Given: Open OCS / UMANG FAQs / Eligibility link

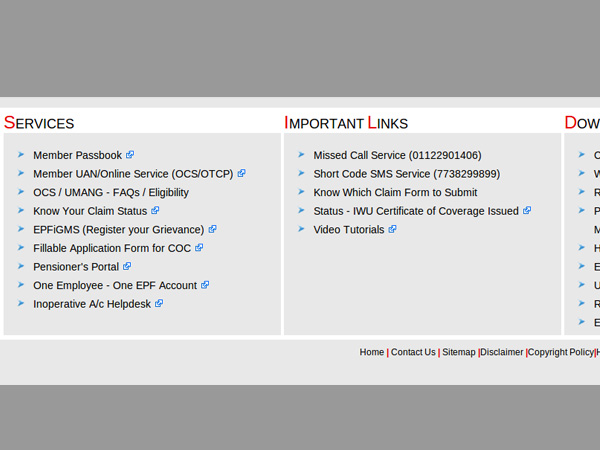Looking at the screenshot, I should click(110, 192).
